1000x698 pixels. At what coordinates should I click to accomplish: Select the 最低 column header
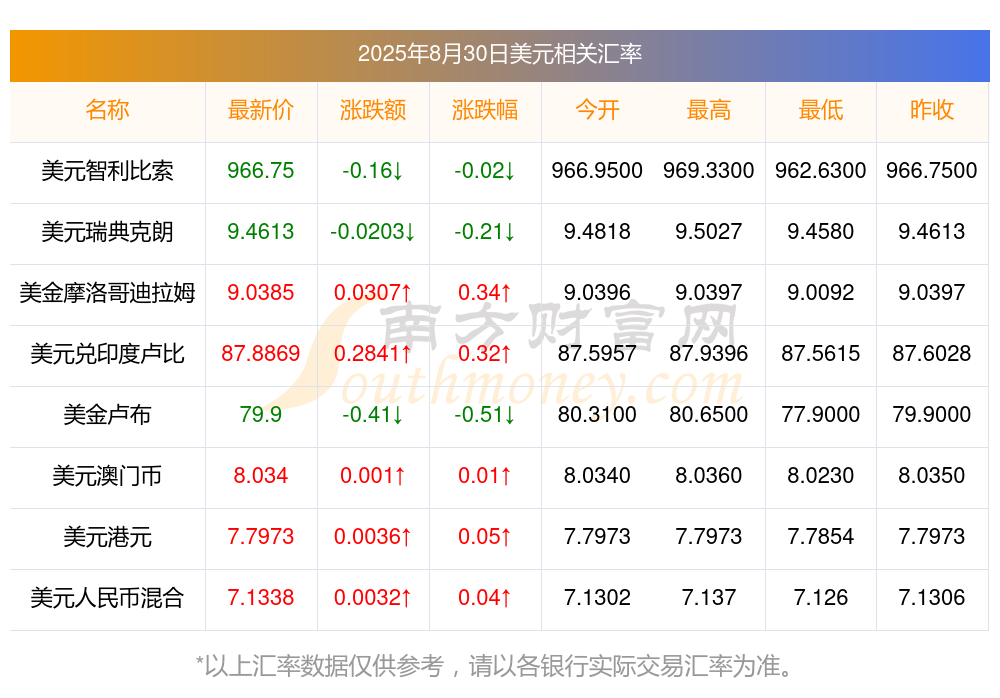tap(820, 110)
